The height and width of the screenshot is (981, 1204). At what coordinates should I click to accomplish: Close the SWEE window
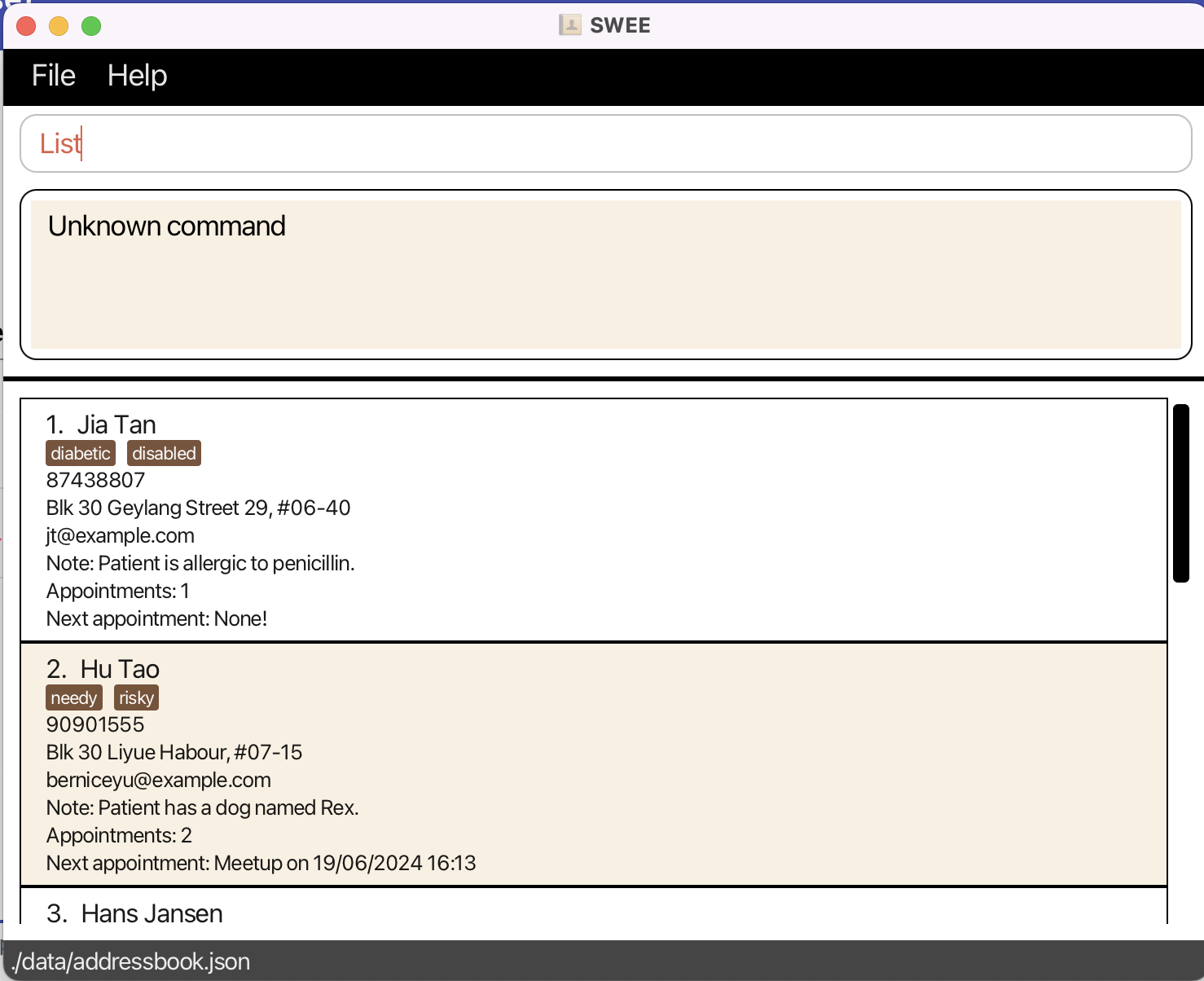tap(26, 26)
